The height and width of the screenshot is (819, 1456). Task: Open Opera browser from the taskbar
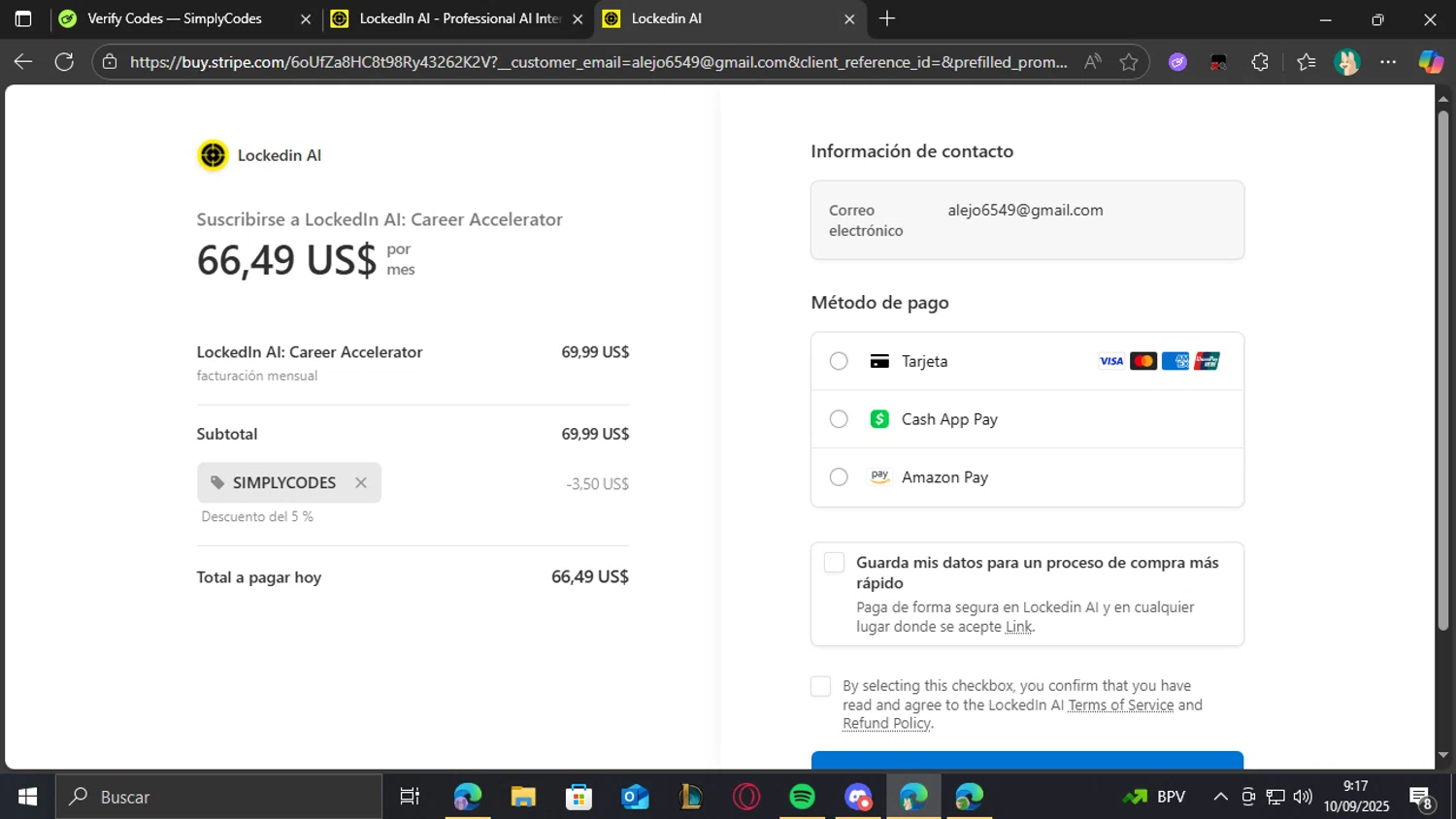[746, 797]
